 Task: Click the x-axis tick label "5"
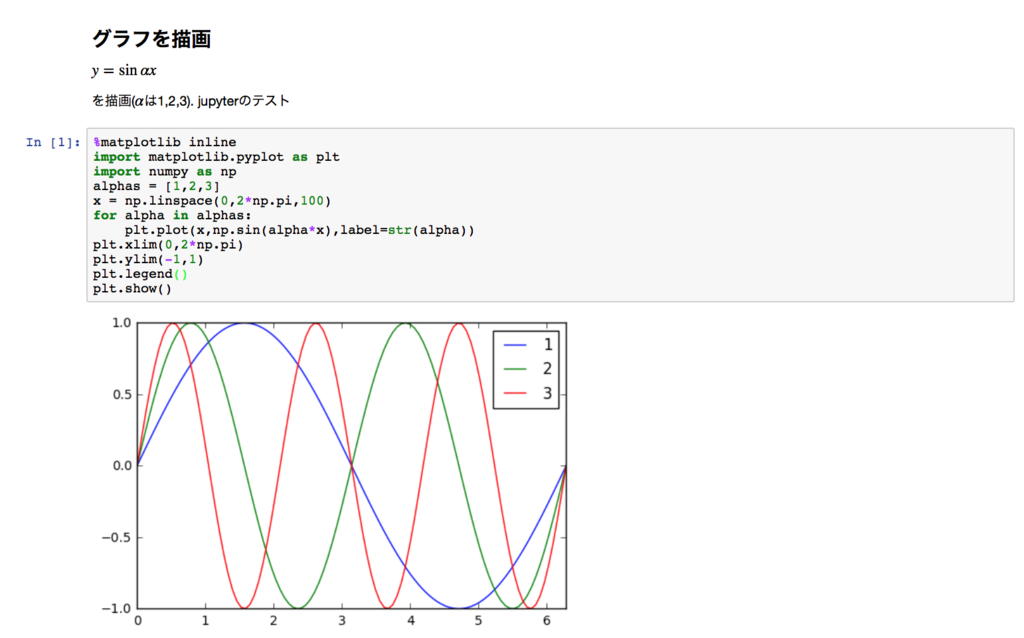(479, 621)
